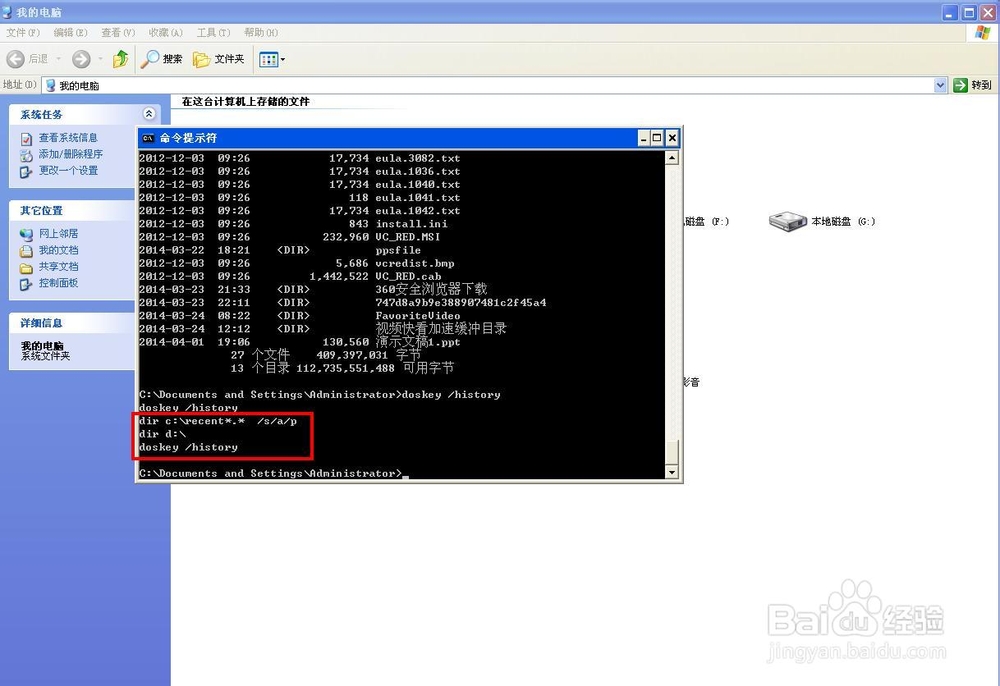The width and height of the screenshot is (1000, 686).
Task: Open the views icon dropdown in toolbar
Action: click(272, 59)
